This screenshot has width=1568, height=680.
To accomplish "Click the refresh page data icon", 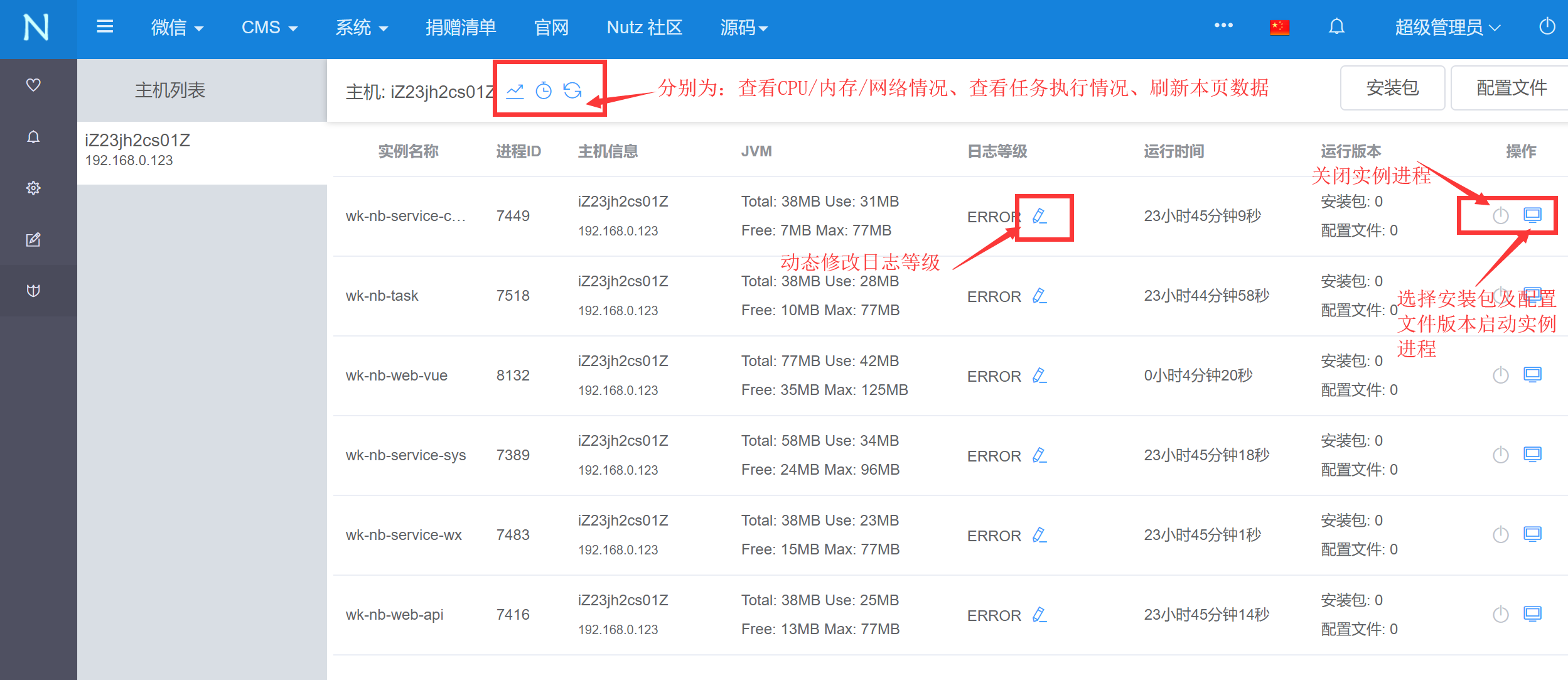I will (572, 91).
